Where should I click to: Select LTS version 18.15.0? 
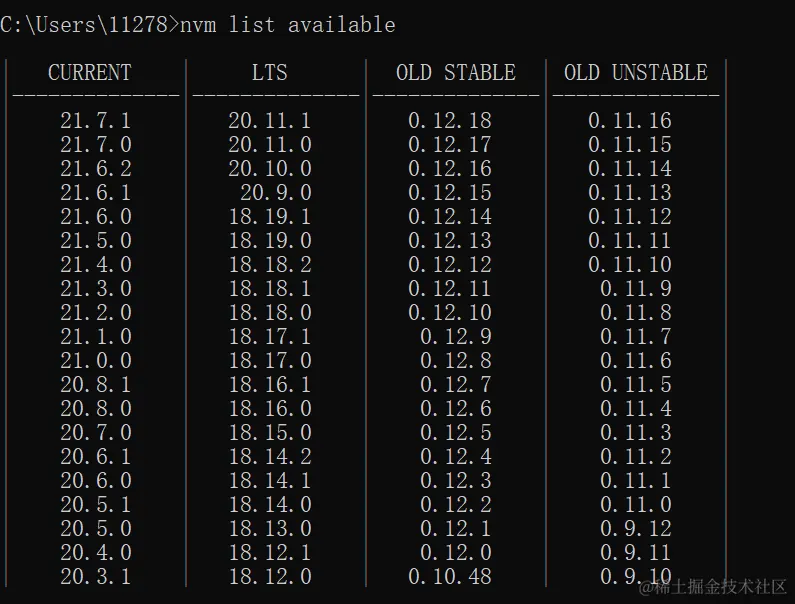click(270, 433)
